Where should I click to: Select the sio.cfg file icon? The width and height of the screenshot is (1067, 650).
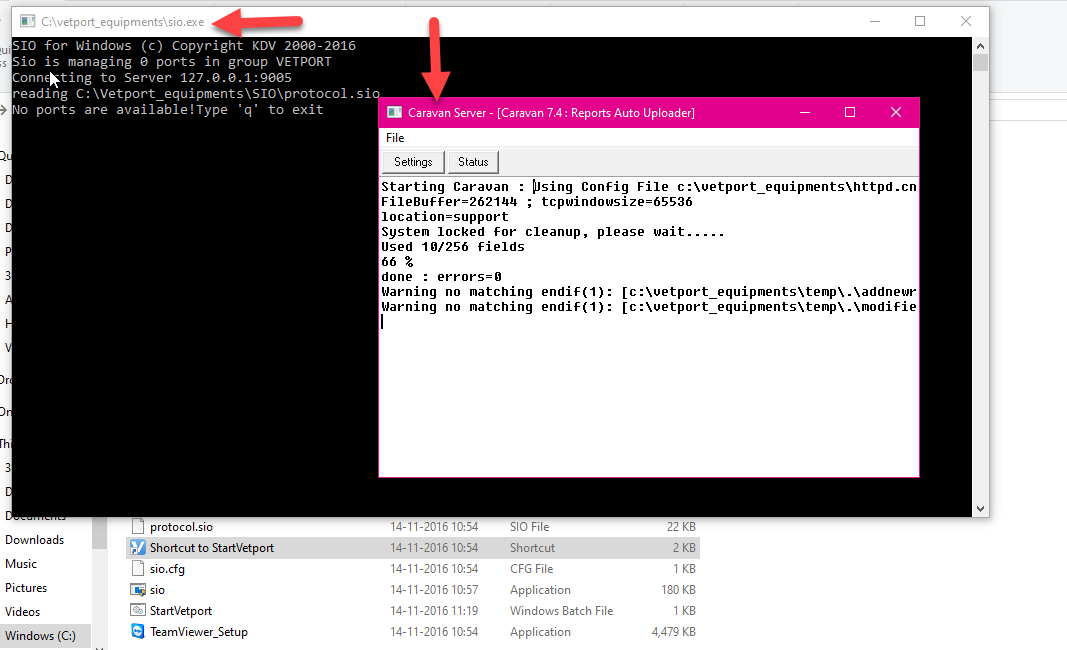(x=138, y=569)
